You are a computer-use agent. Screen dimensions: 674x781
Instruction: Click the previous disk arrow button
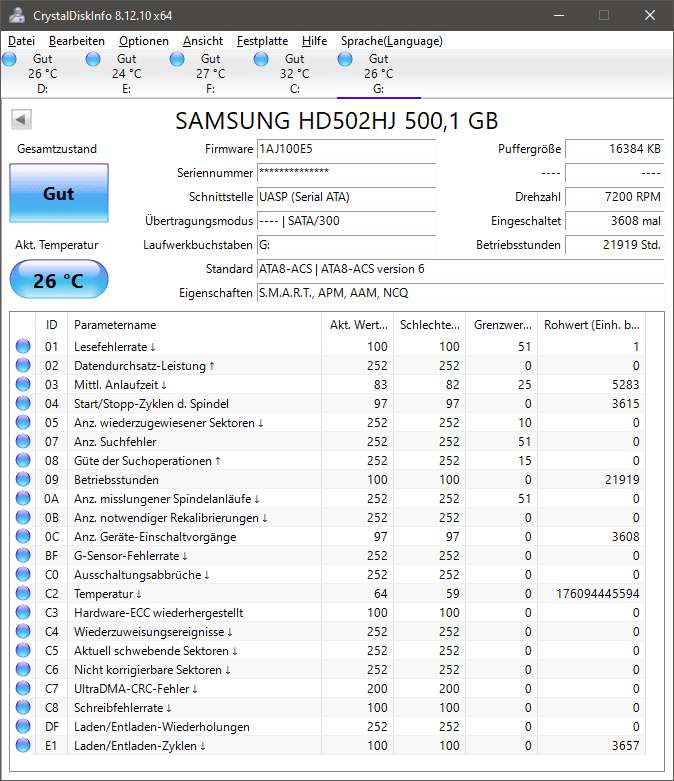coord(21,120)
